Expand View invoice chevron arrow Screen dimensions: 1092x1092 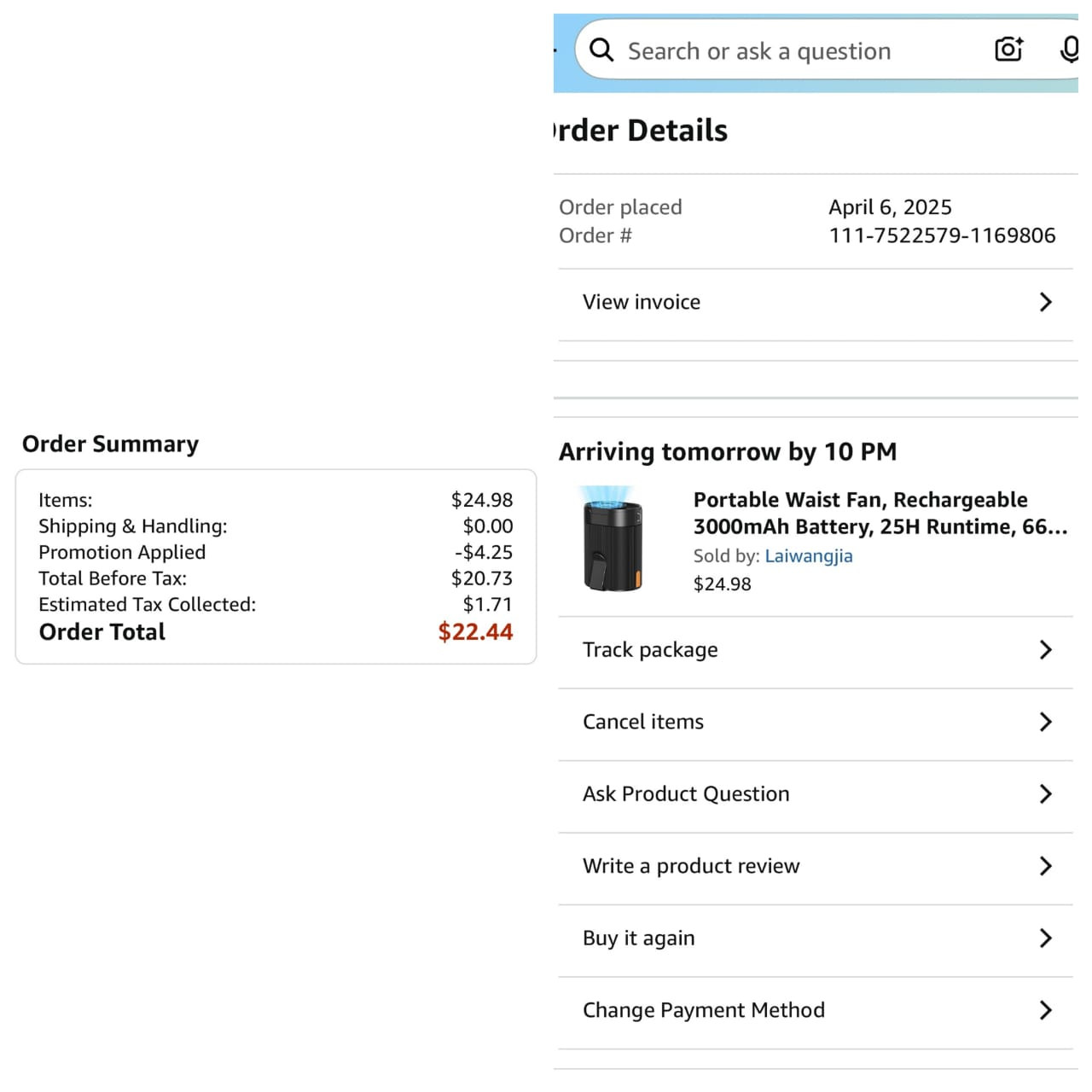coord(1046,302)
